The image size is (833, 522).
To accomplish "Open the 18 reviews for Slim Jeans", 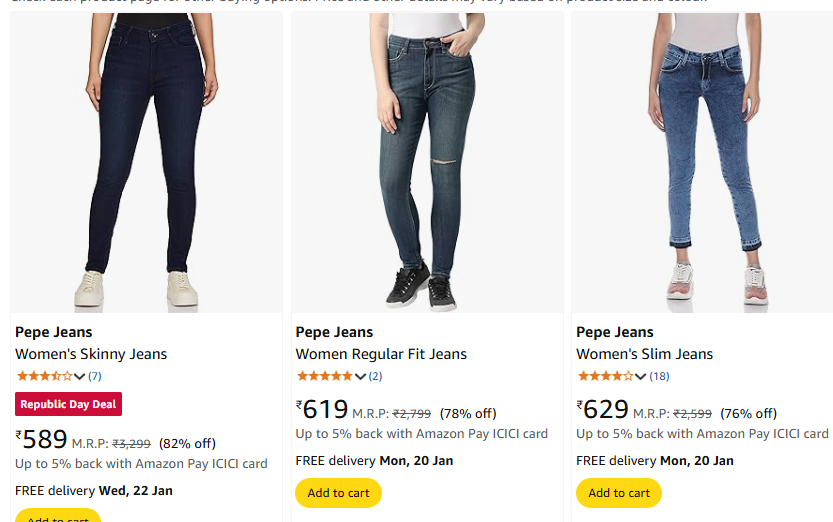I will point(659,376).
